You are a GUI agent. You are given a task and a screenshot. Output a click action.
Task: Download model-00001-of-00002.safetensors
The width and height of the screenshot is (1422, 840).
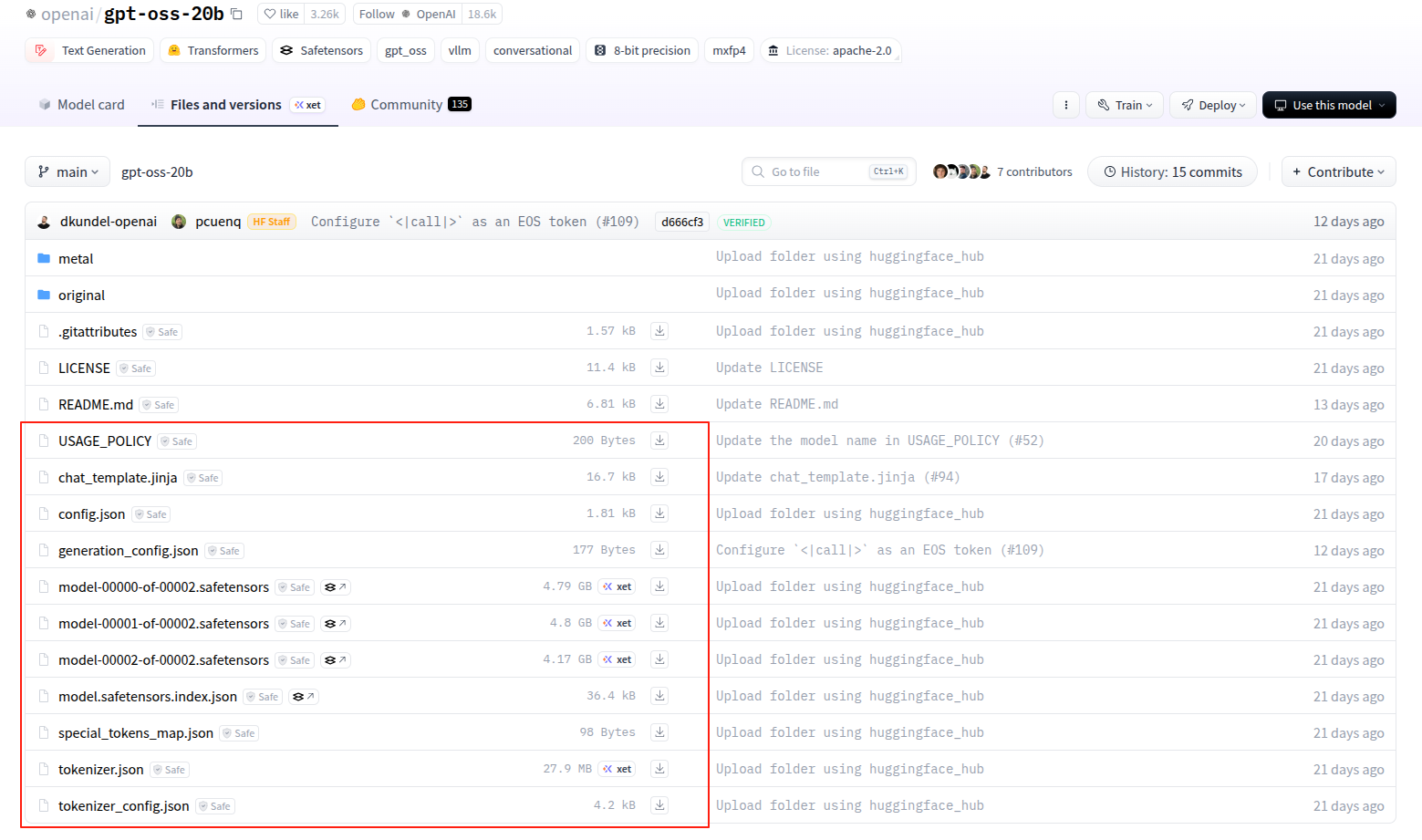tap(659, 623)
